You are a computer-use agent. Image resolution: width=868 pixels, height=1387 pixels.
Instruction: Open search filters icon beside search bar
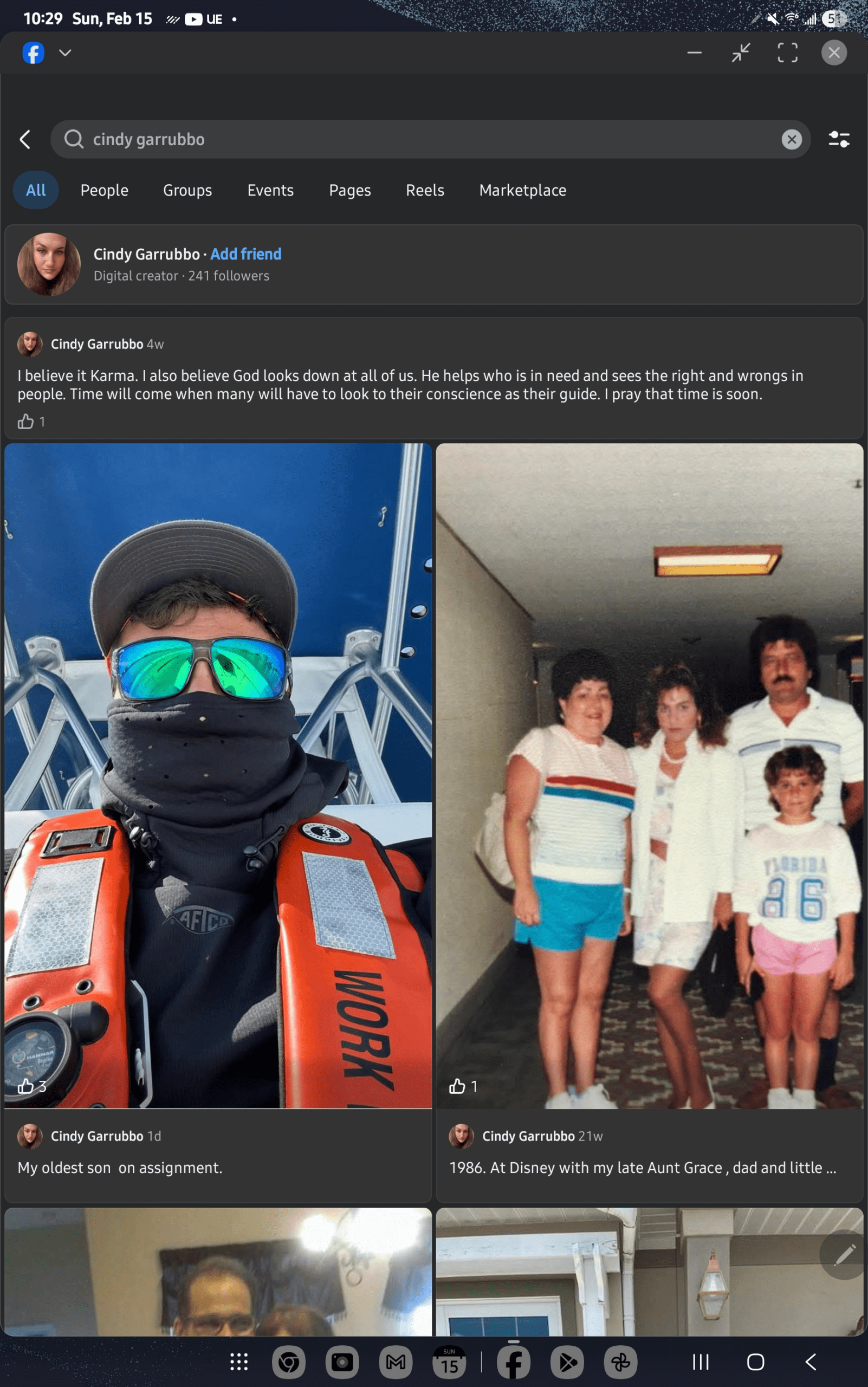(x=839, y=139)
